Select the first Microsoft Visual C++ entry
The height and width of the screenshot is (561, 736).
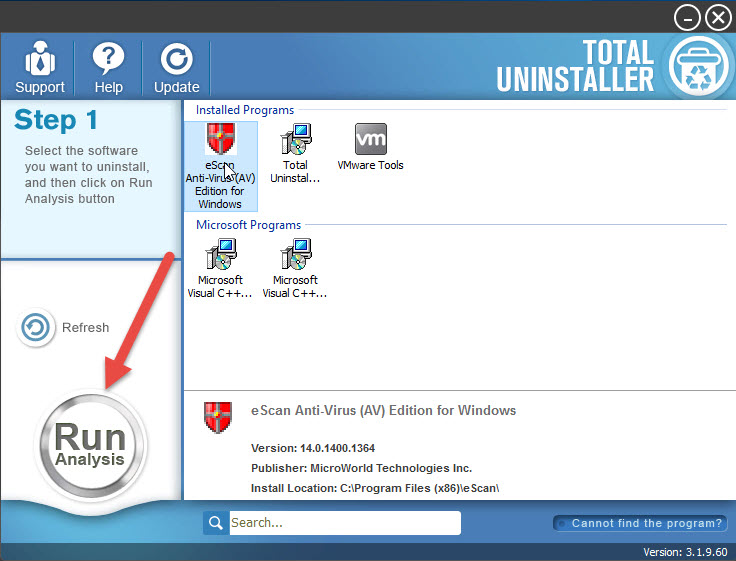tap(220, 268)
